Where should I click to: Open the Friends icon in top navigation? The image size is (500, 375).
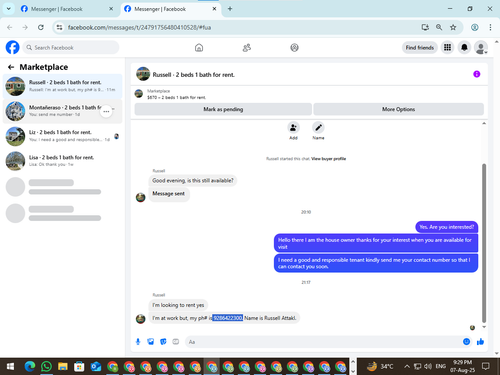click(x=247, y=48)
